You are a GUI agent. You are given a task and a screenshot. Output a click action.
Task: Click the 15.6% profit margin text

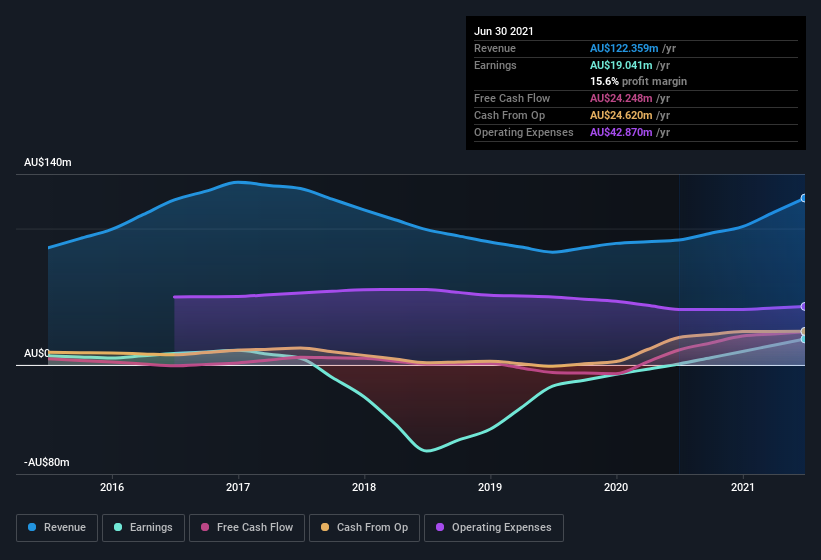pyautogui.click(x=638, y=81)
